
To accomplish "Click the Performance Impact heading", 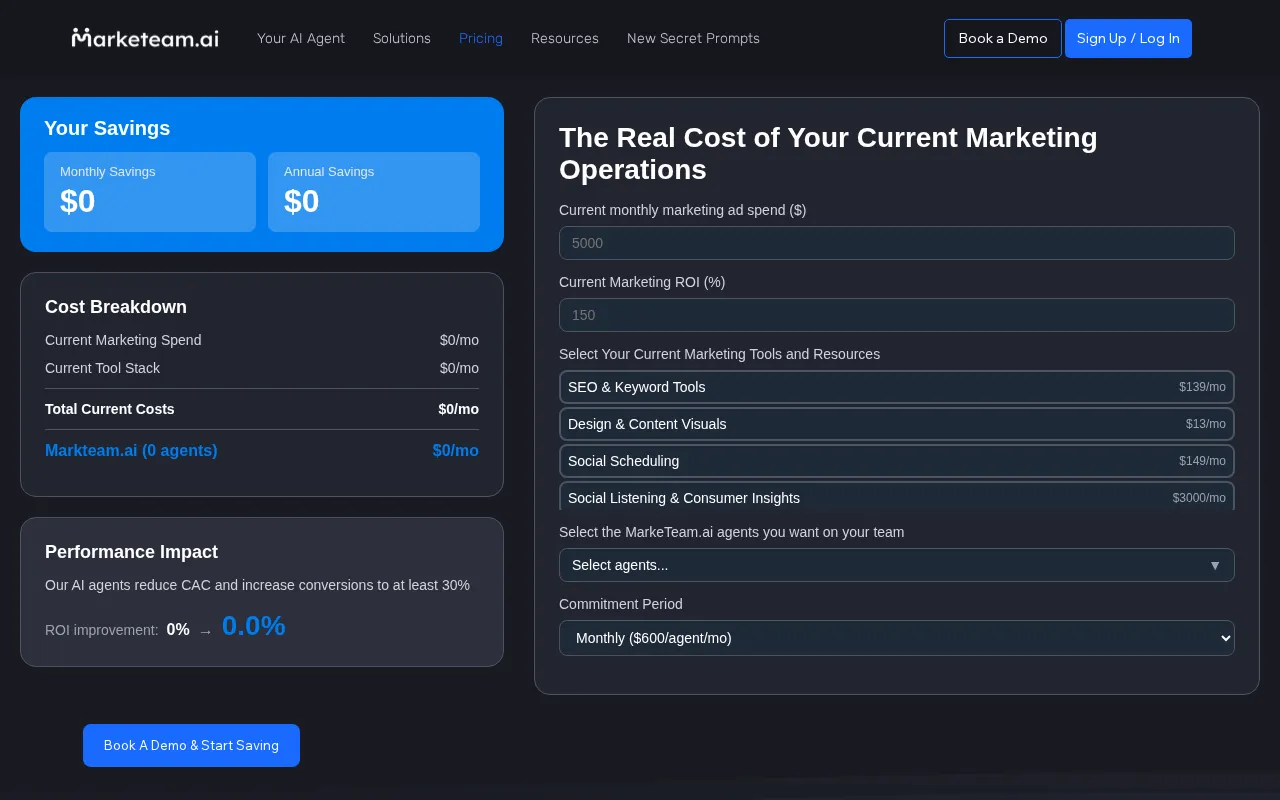I will point(131,552).
